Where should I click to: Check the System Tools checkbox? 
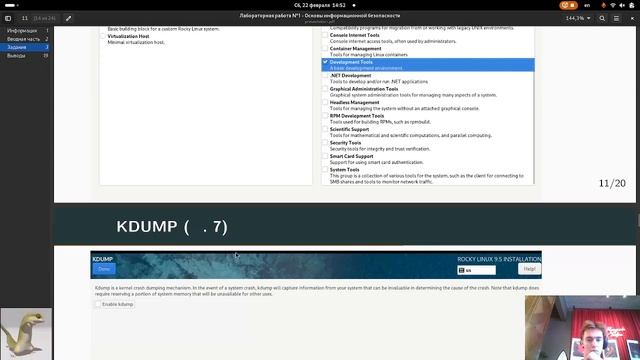tap(325, 170)
